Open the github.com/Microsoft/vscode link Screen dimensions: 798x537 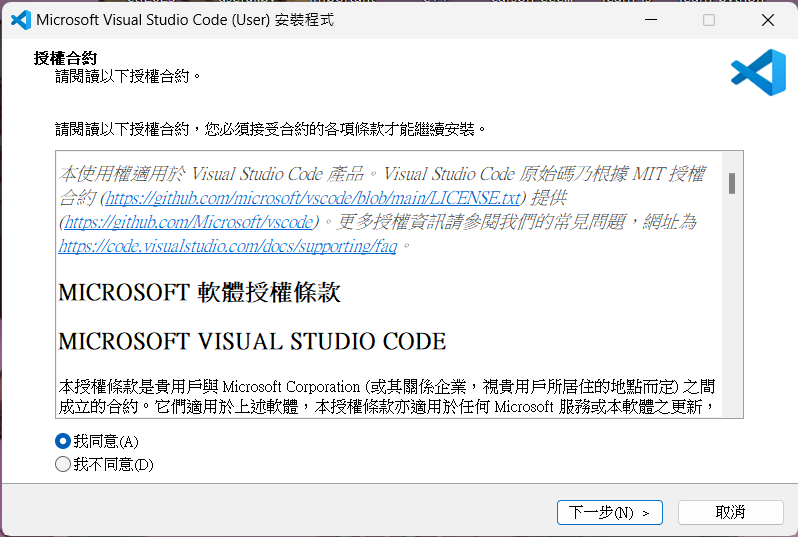tap(189, 222)
